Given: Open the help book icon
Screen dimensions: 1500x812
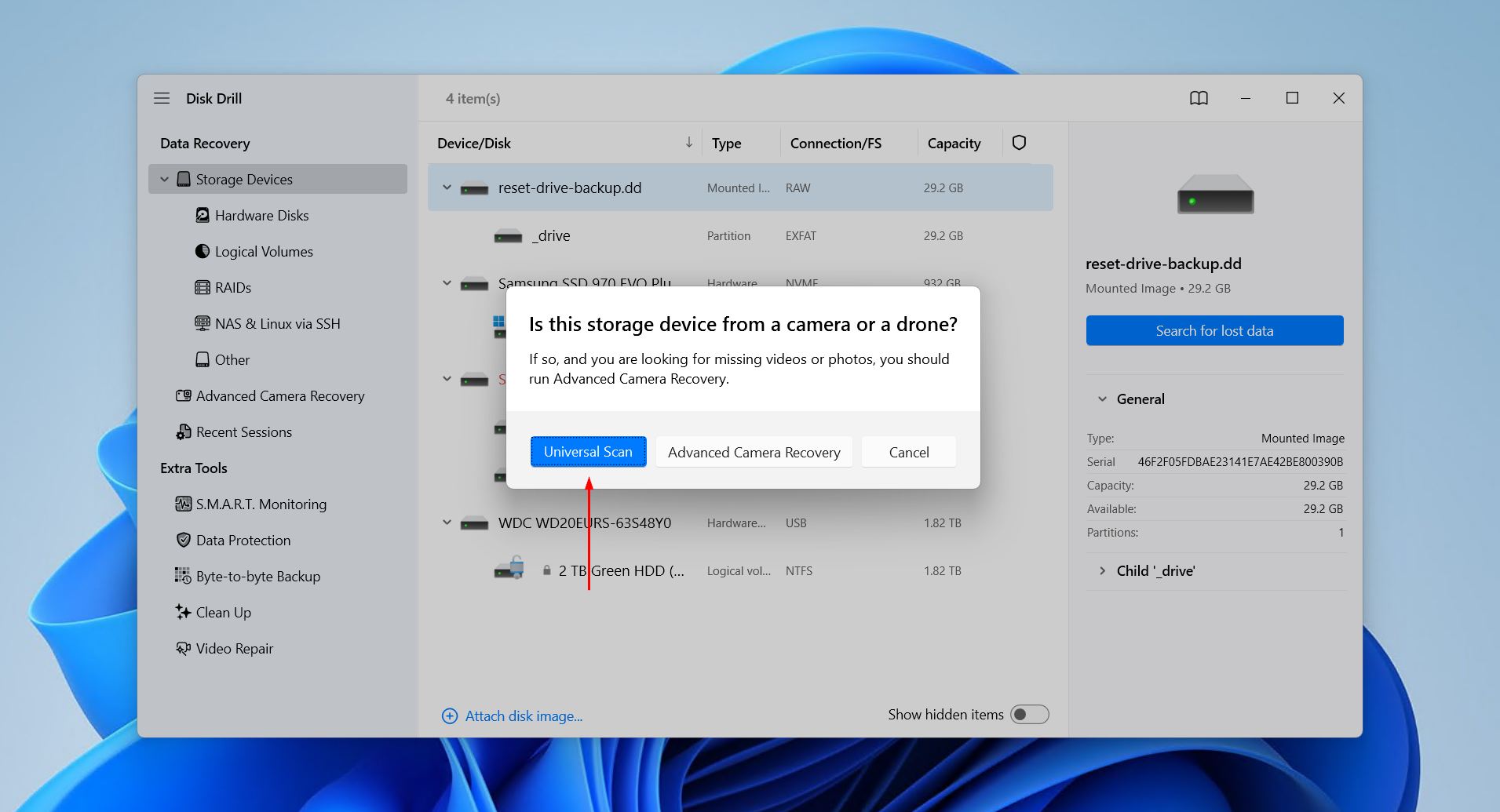Looking at the screenshot, I should (x=1199, y=98).
